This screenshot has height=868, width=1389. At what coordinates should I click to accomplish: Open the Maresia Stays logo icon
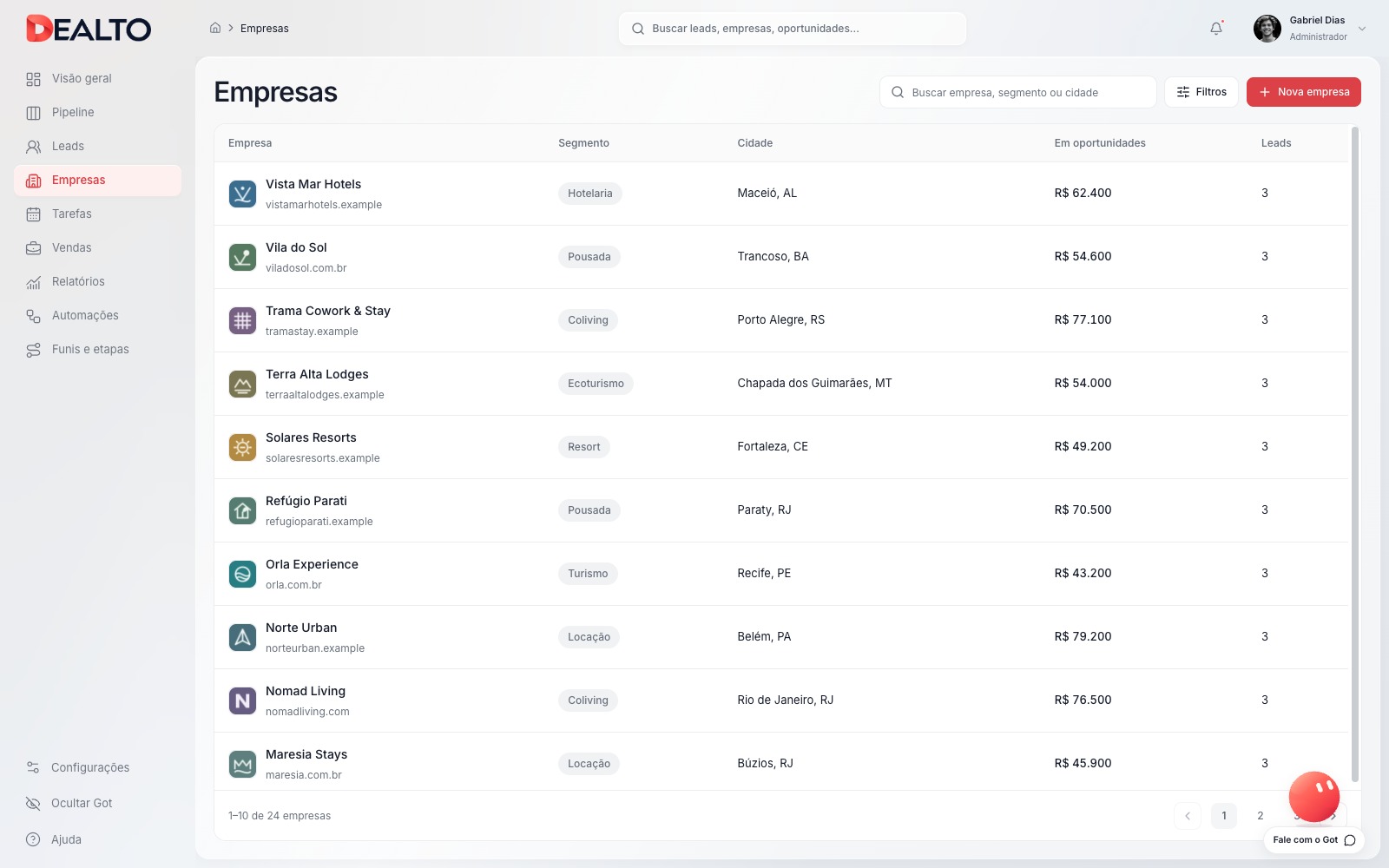click(x=242, y=764)
